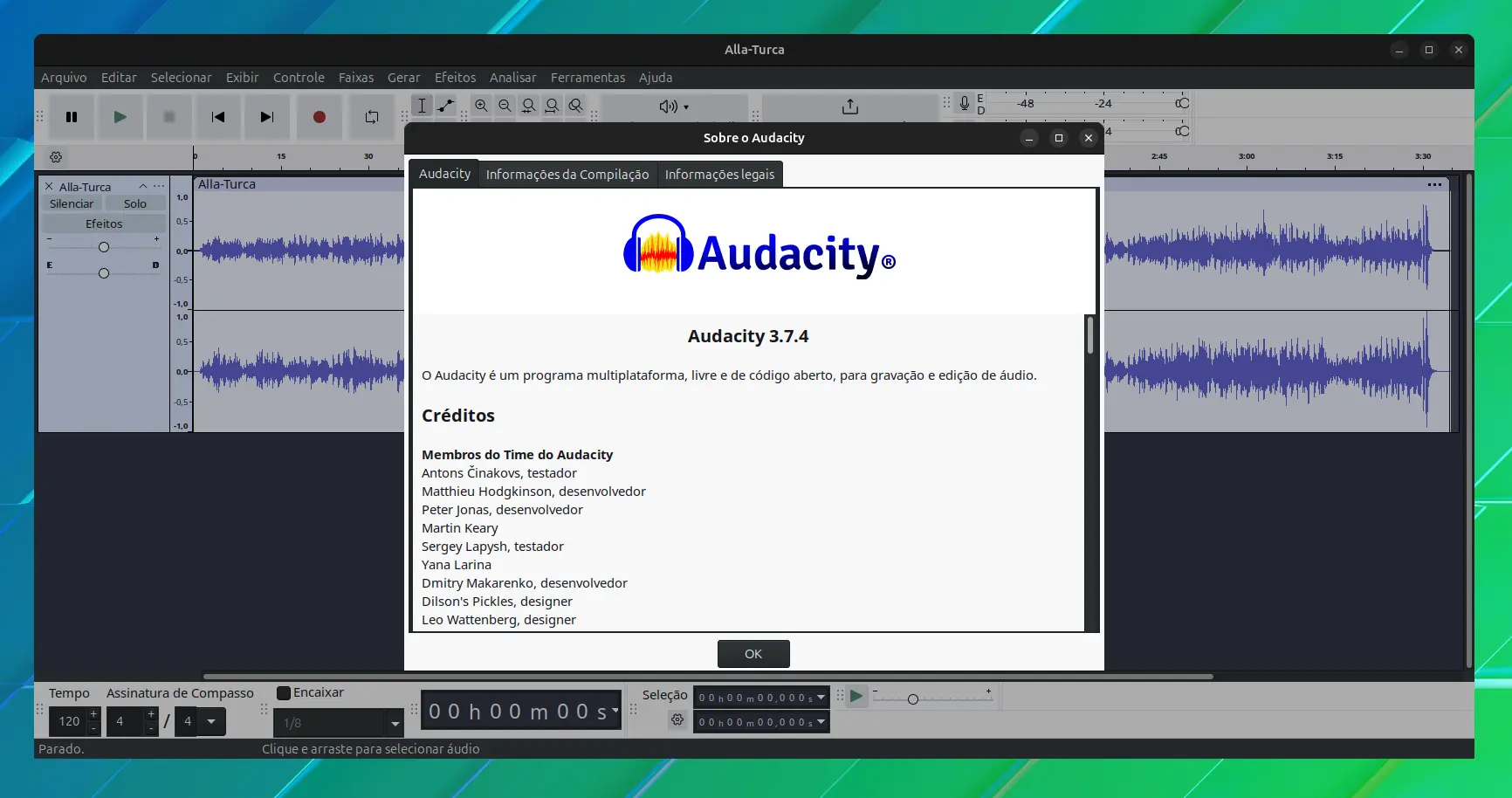Screen dimensions: 1512x798
Task: Click the track pan slider knob
Action: point(104,273)
